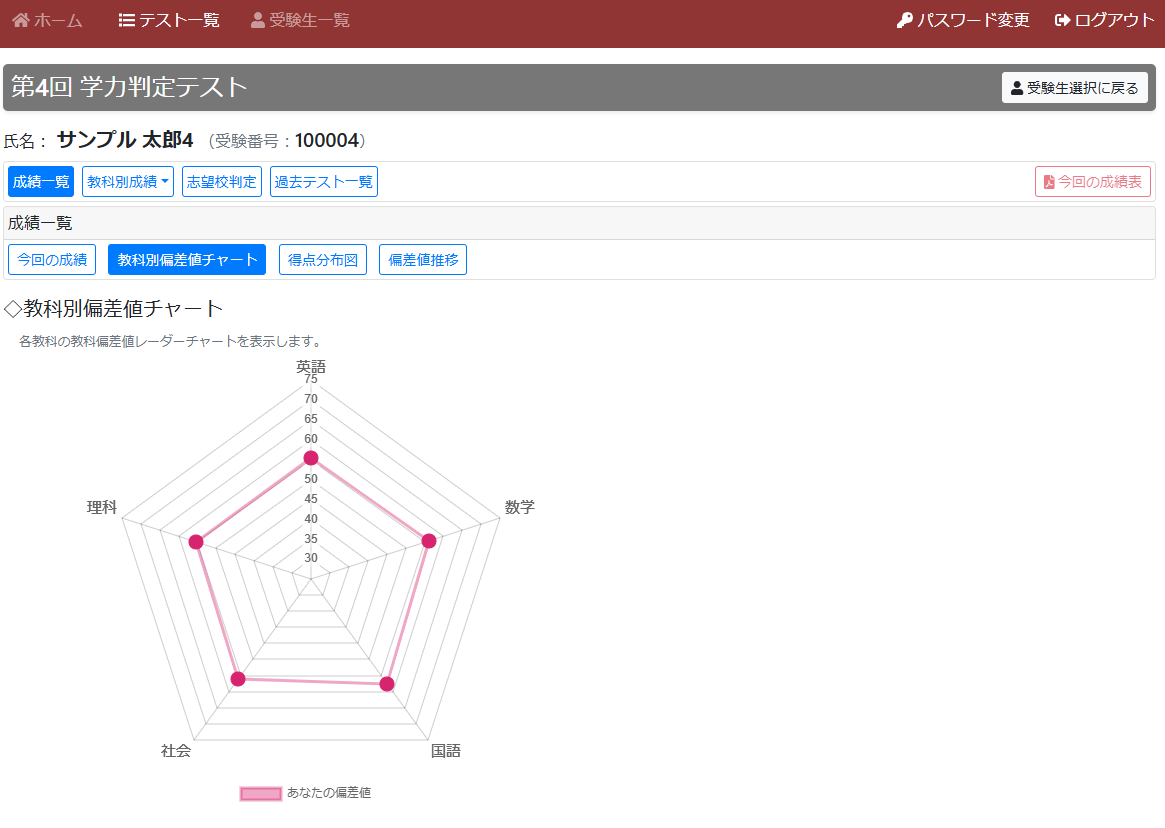Click the chart description sentence

coord(172,341)
